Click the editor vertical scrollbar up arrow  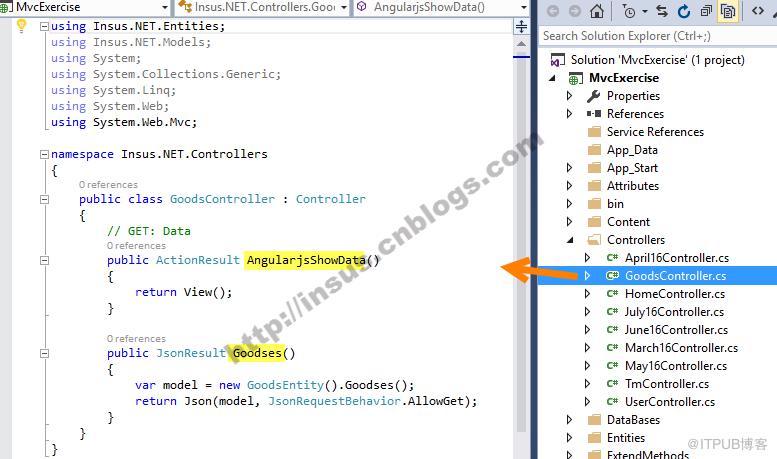(x=521, y=44)
